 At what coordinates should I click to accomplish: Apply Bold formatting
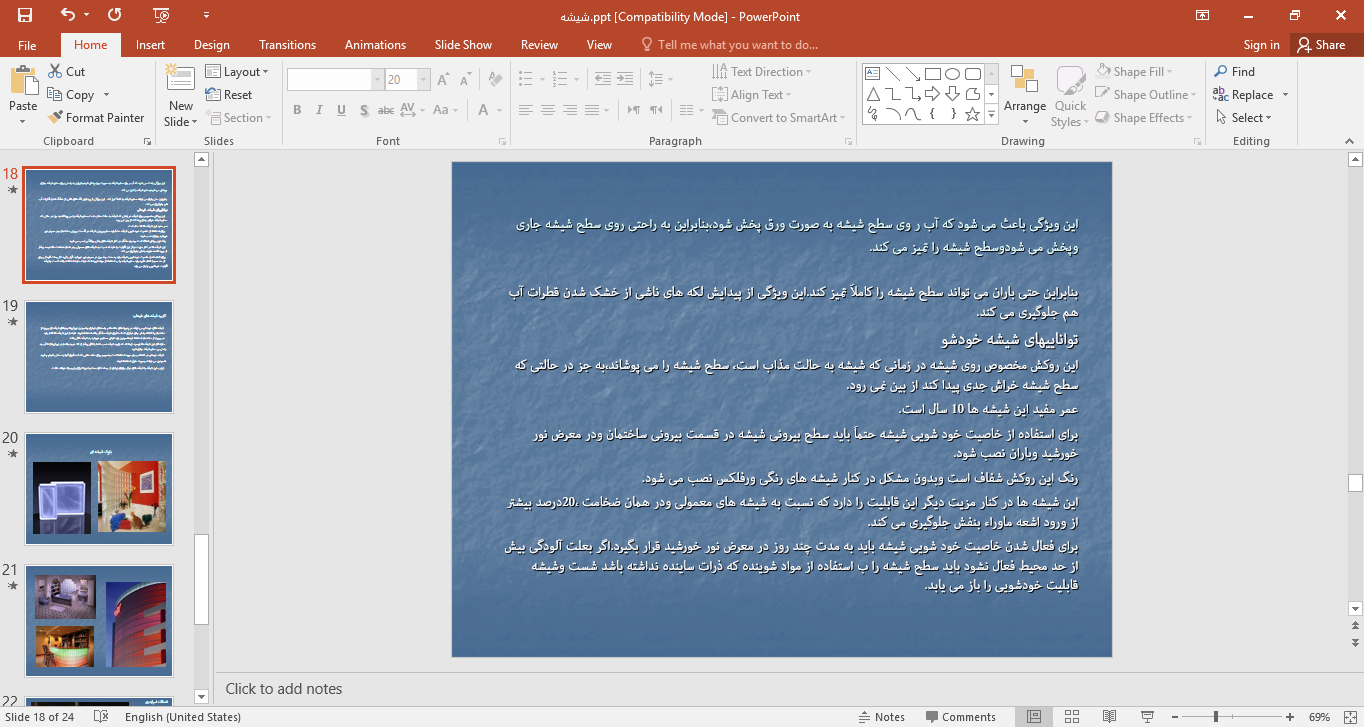tap(297, 111)
